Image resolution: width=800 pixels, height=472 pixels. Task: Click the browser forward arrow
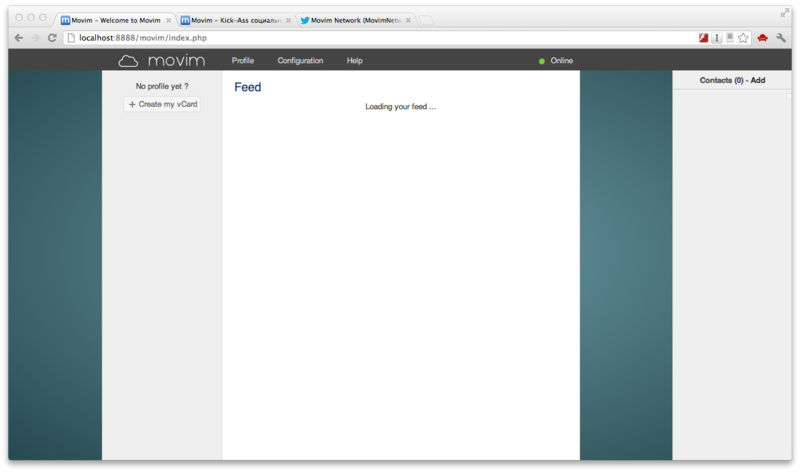click(35, 38)
